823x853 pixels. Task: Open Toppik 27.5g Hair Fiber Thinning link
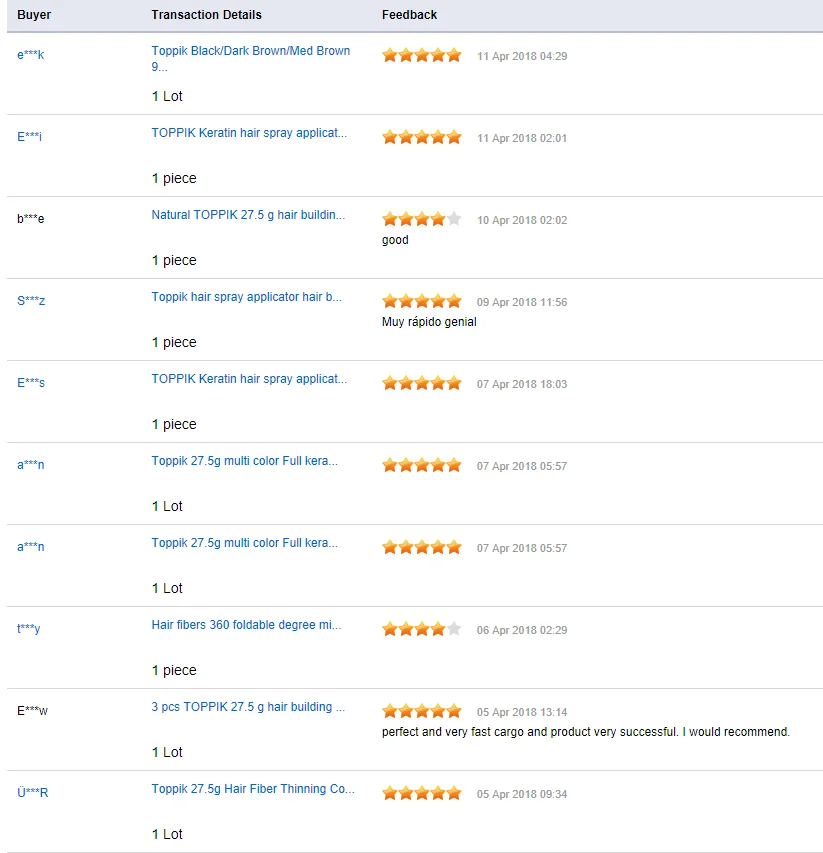(253, 789)
